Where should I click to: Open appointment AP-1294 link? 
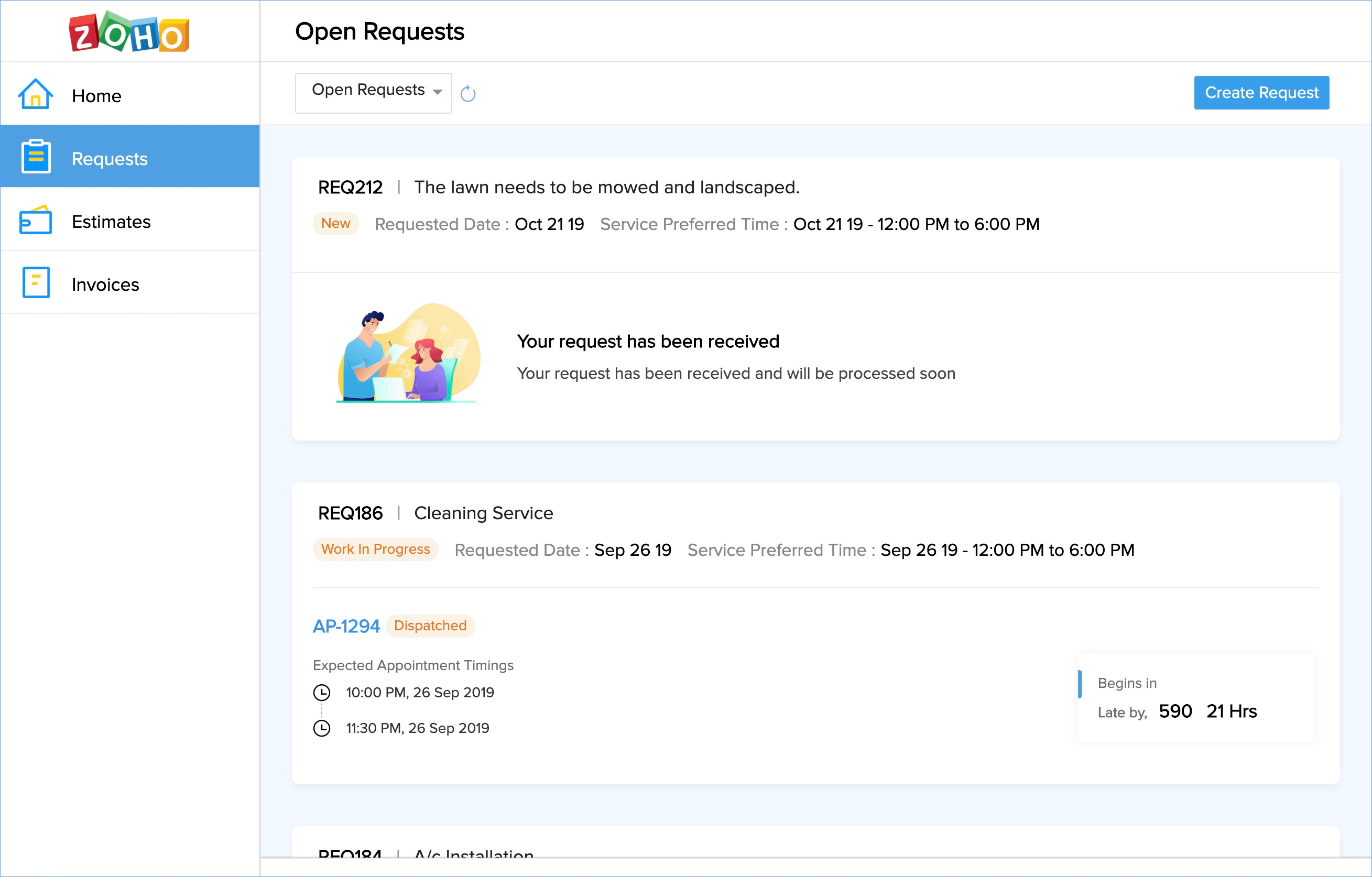(x=346, y=626)
